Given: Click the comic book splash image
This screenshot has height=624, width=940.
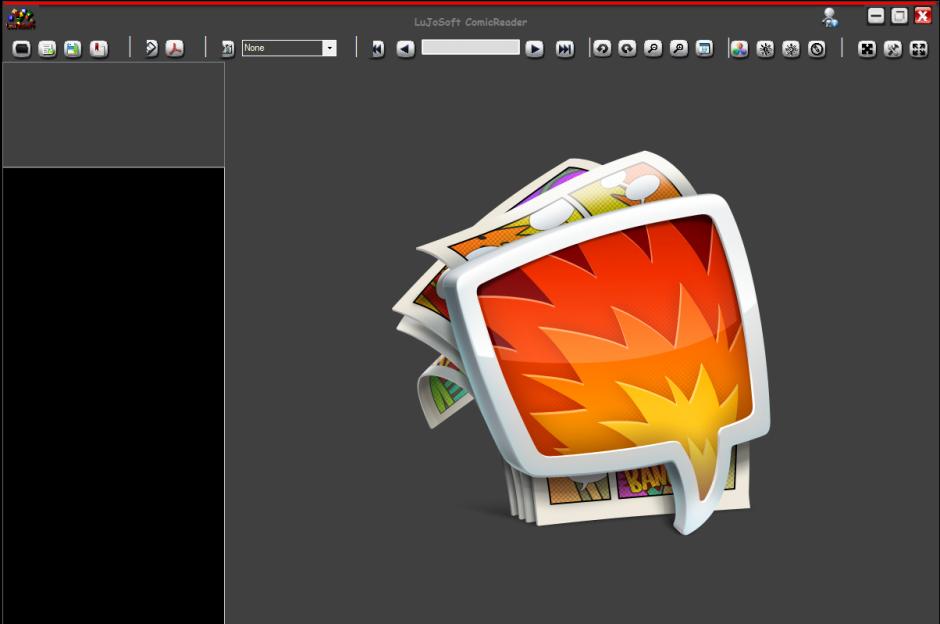Looking at the screenshot, I should click(x=582, y=343).
